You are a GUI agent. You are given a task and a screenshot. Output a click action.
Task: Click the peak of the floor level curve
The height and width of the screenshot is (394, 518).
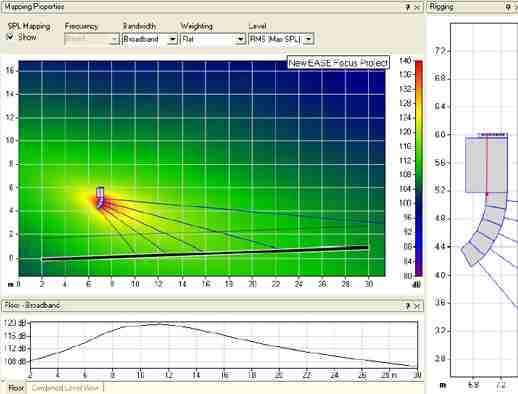tap(157, 324)
